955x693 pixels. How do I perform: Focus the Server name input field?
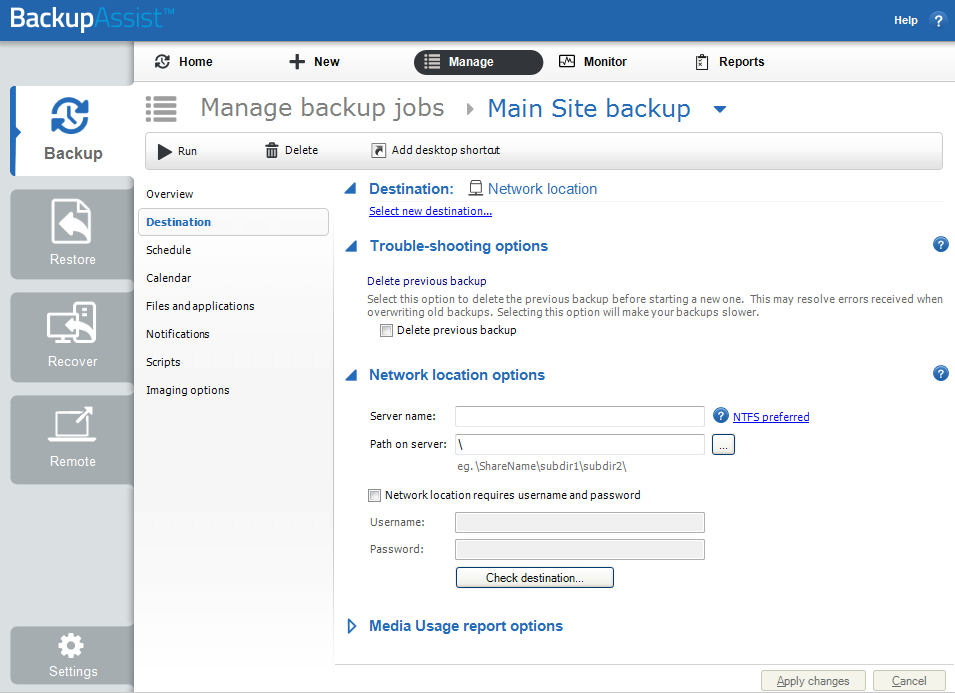pyautogui.click(x=580, y=417)
